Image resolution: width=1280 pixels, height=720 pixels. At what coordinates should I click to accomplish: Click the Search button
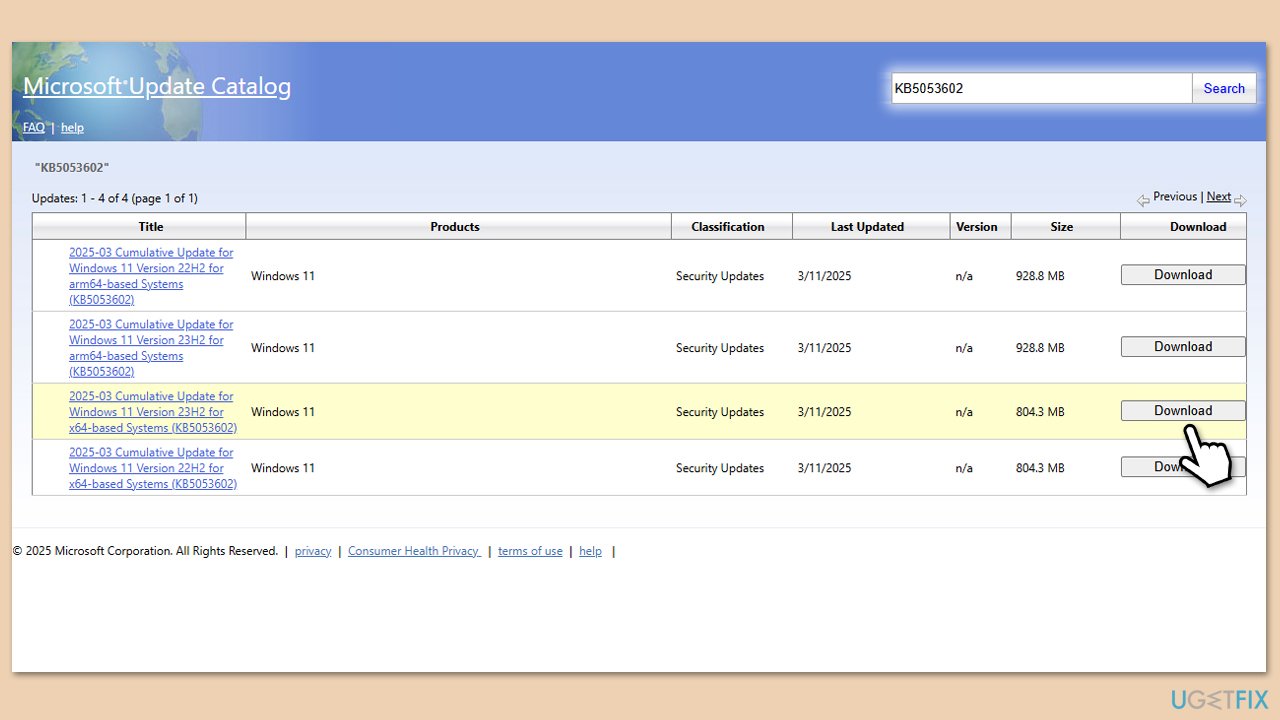pos(1224,88)
